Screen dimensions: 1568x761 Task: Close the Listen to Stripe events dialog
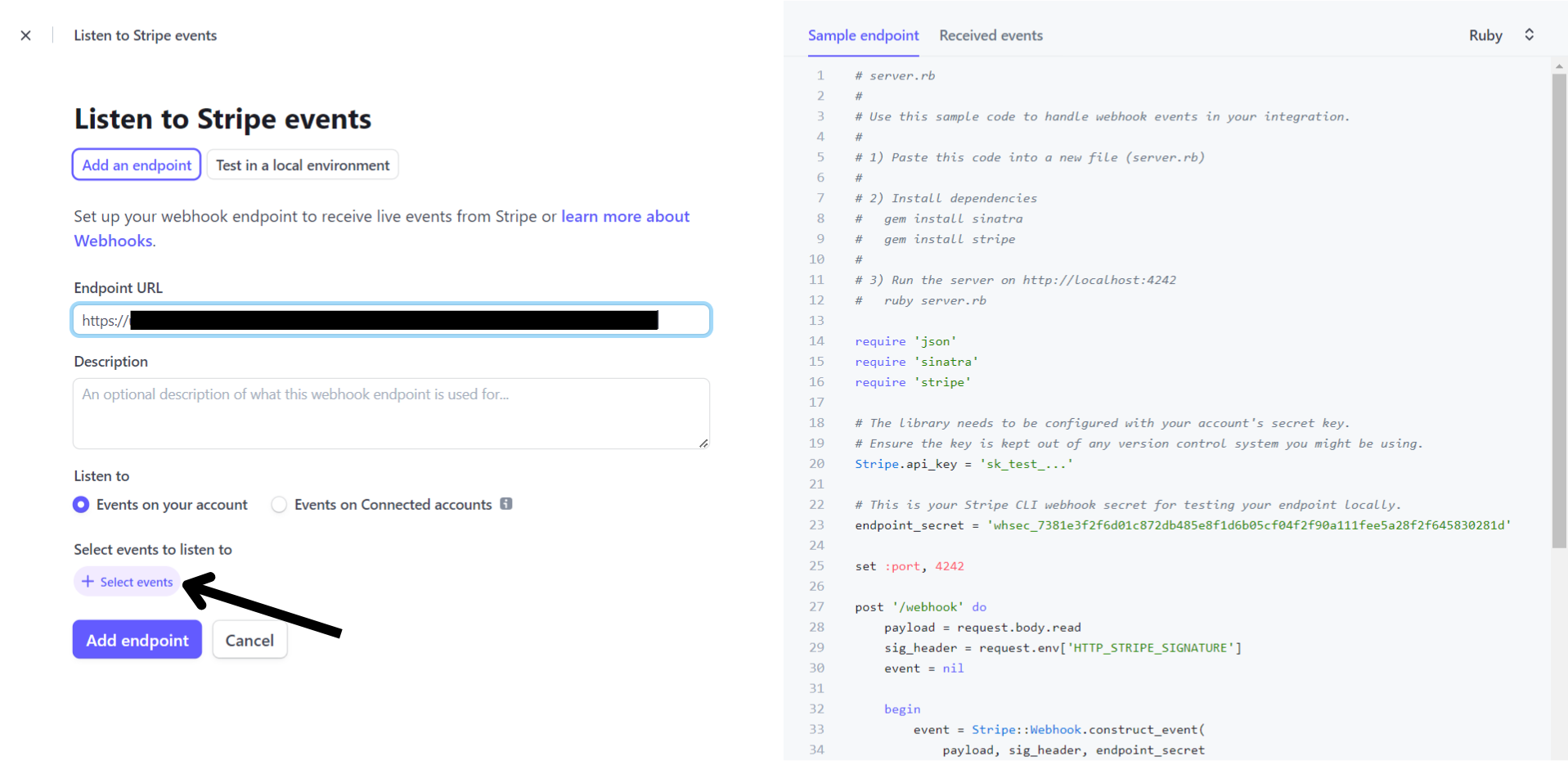(x=25, y=35)
